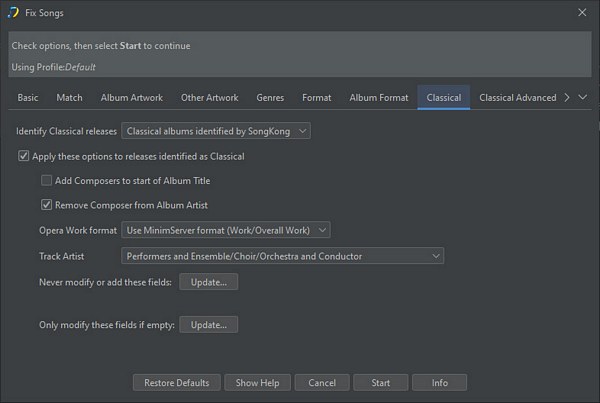The height and width of the screenshot is (403, 600).
Task: Open the Identify Classical releases dropdown
Action: tap(216, 131)
